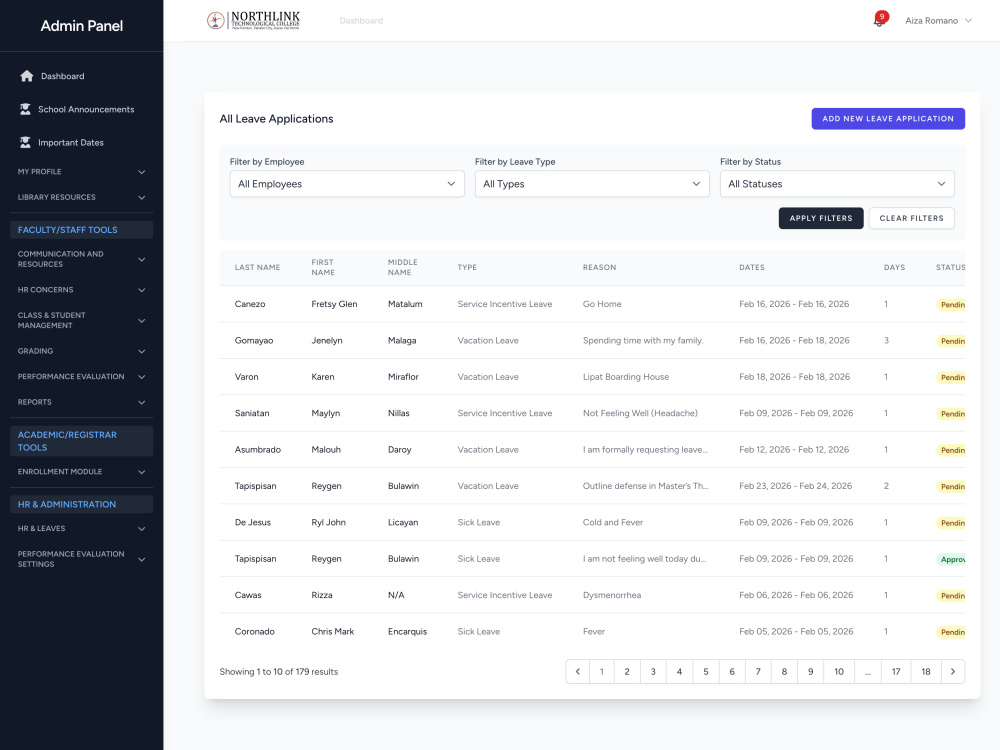Expand Class & Student Management section
Viewport: 1000px width, 750px height.
82,320
